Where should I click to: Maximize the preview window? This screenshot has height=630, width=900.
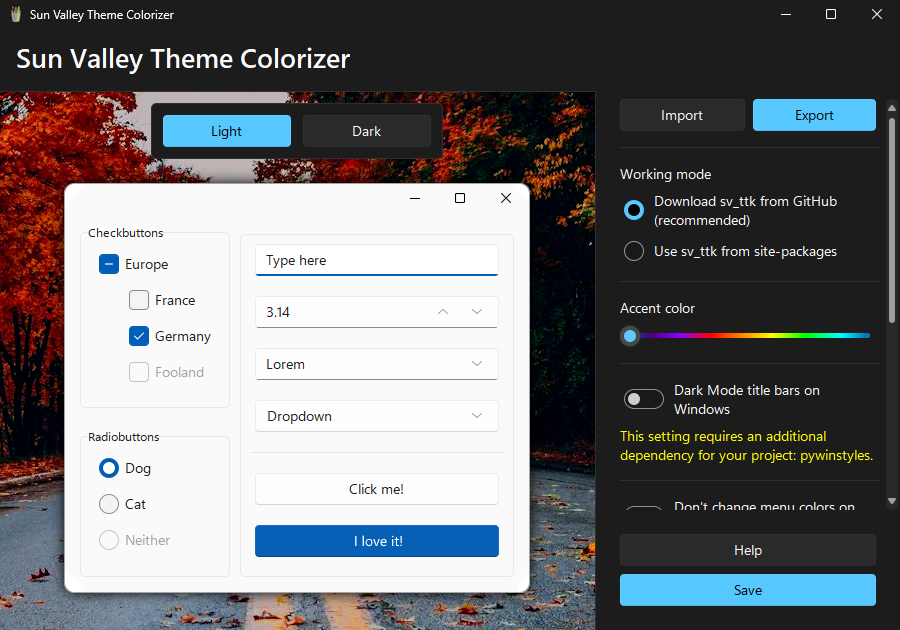pos(460,198)
